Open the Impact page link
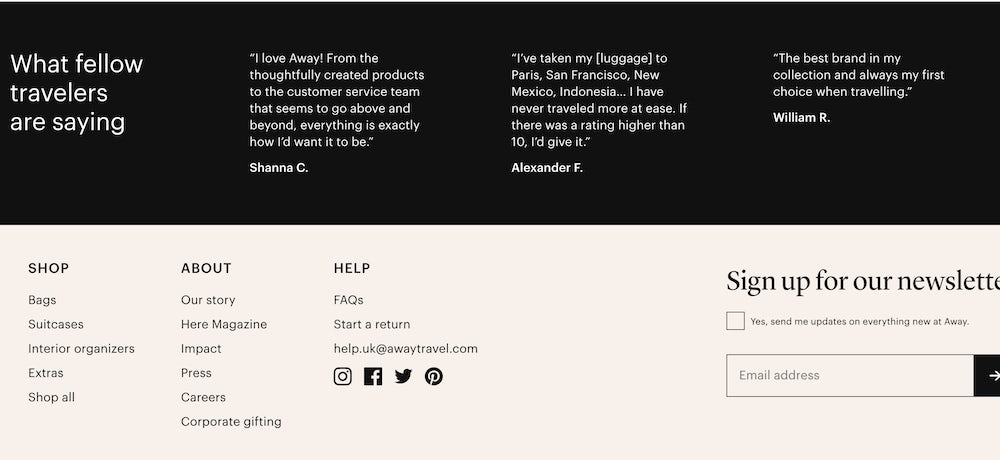The height and width of the screenshot is (460, 1000). point(201,349)
